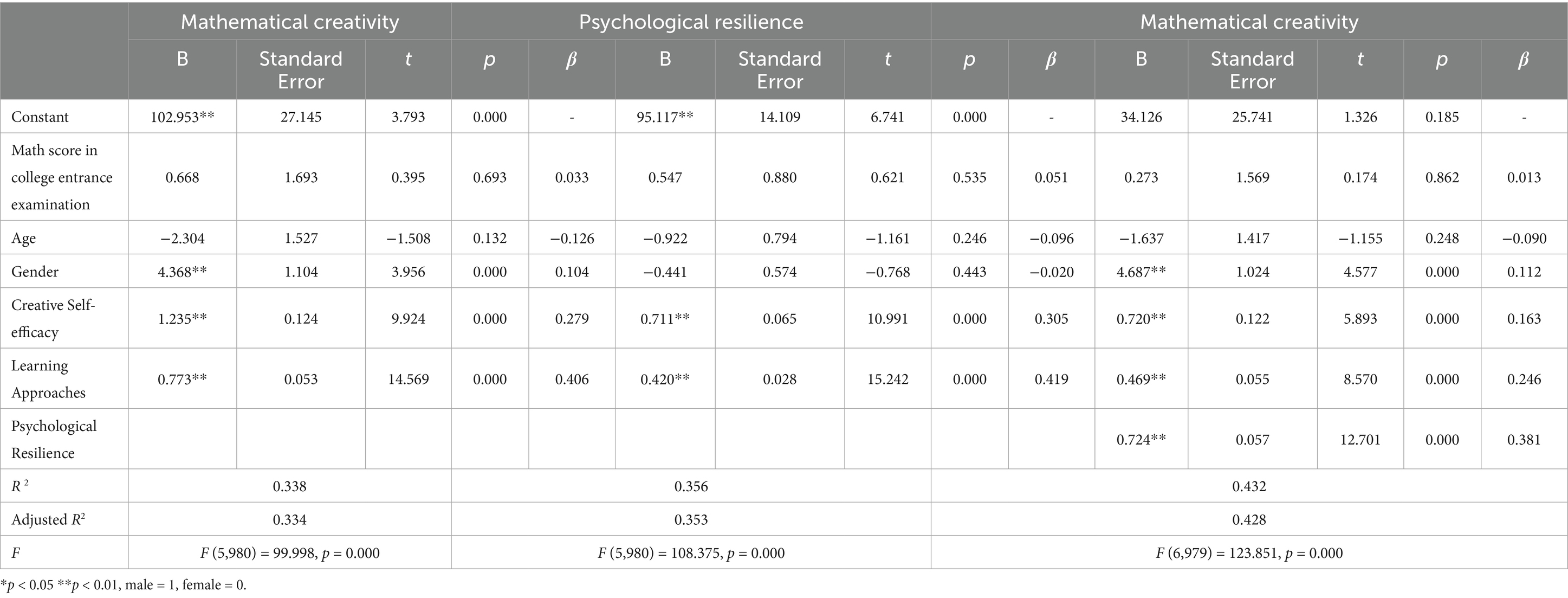1568x598 pixels.
Task: Select the Age row label
Action: [x=24, y=238]
